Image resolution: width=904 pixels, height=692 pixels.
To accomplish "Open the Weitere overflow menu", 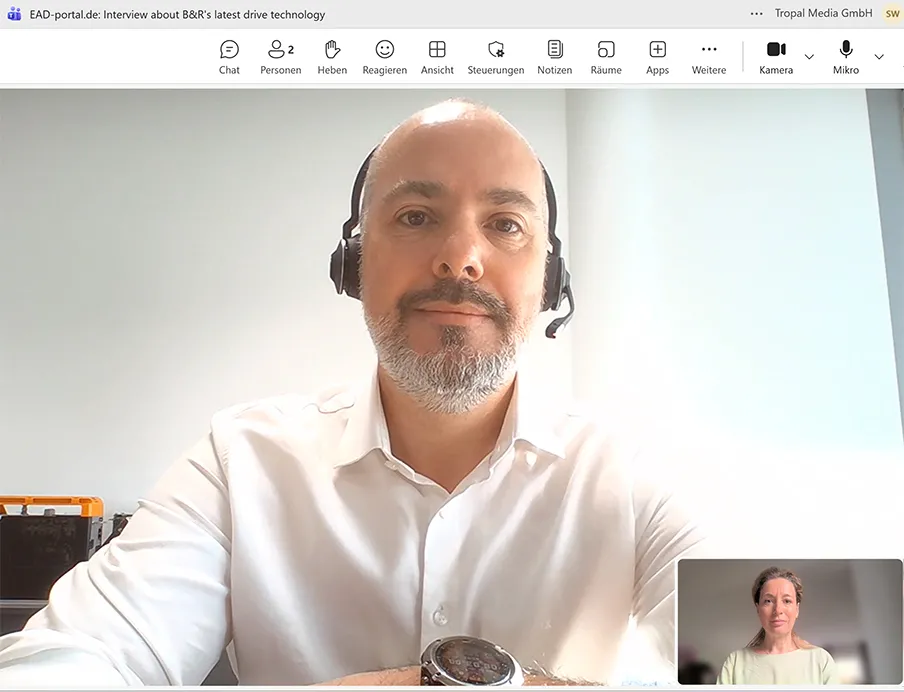I will [x=709, y=55].
